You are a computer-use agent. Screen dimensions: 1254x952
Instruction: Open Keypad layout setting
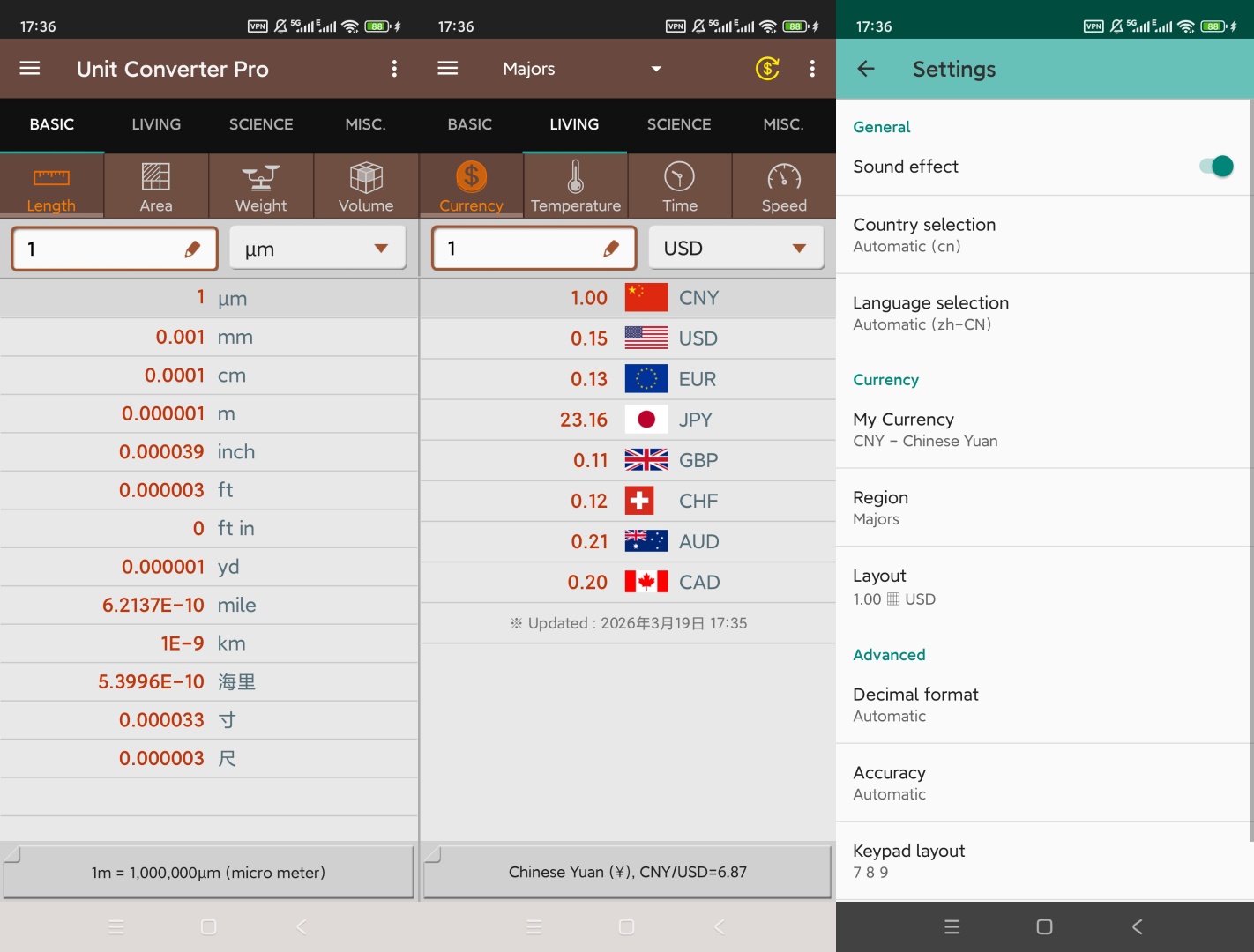(x=1042, y=861)
